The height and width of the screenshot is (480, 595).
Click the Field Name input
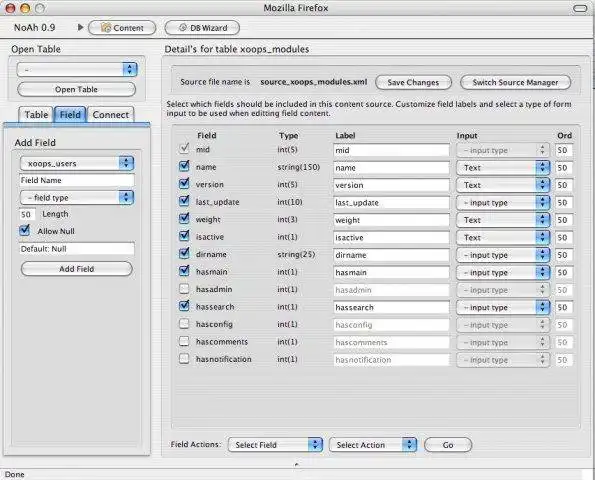click(x=77, y=180)
